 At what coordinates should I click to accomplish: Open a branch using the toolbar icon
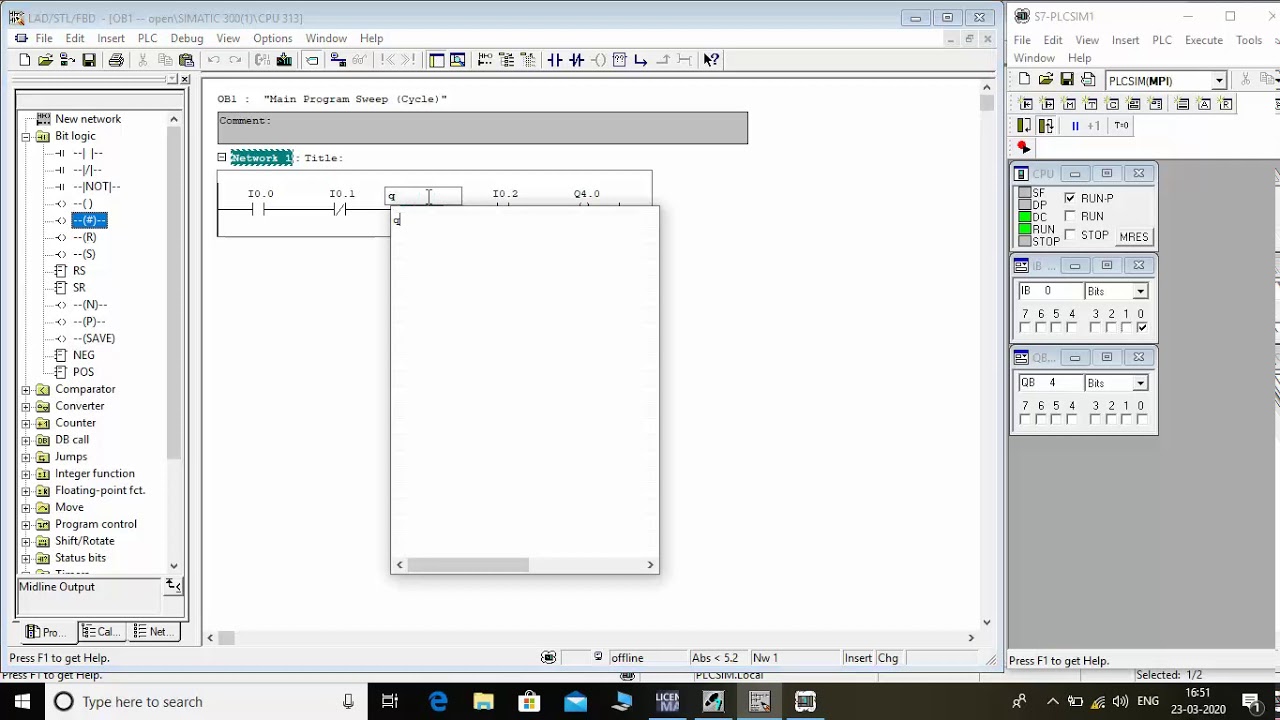(640, 60)
